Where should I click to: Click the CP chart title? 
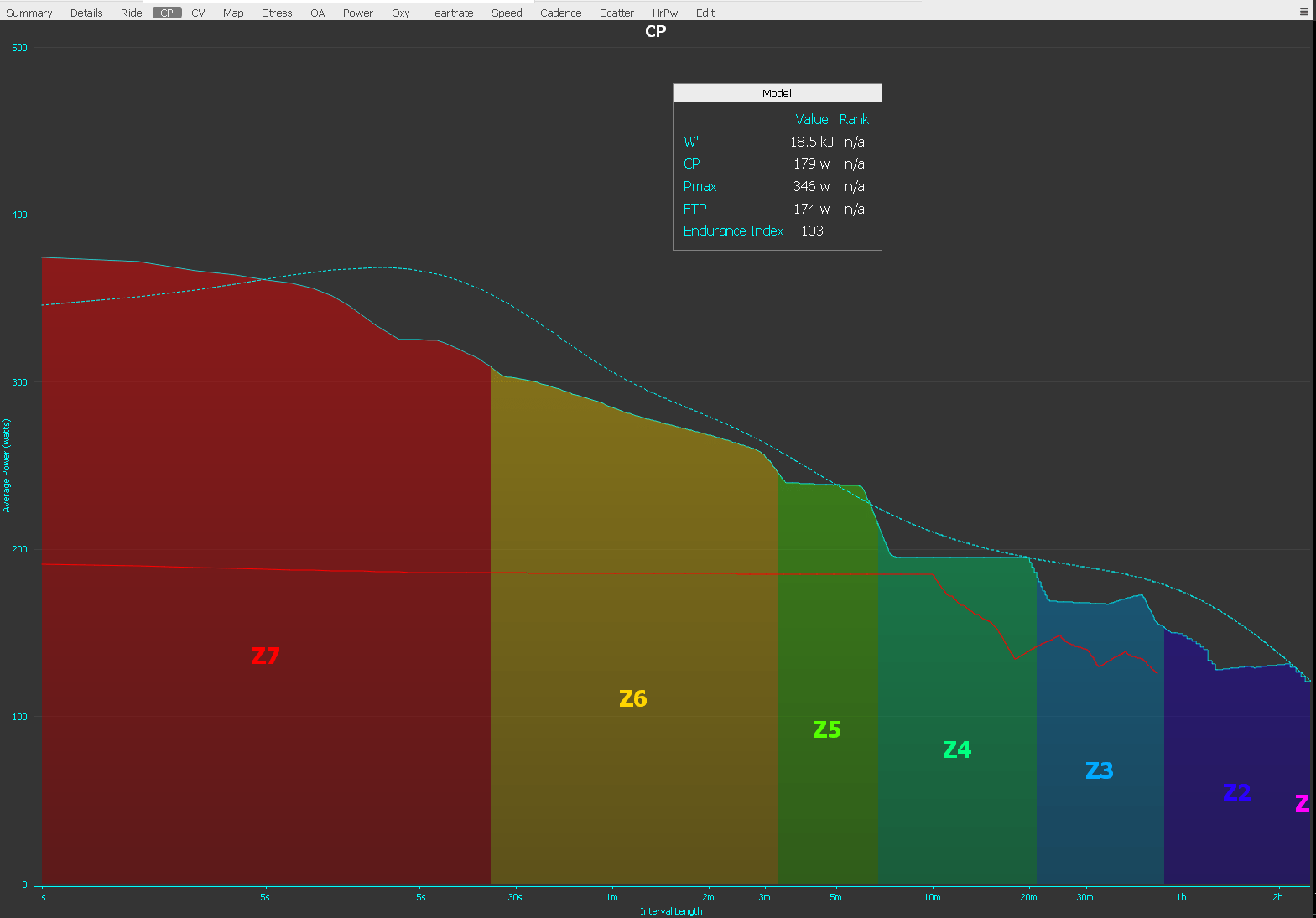(656, 31)
